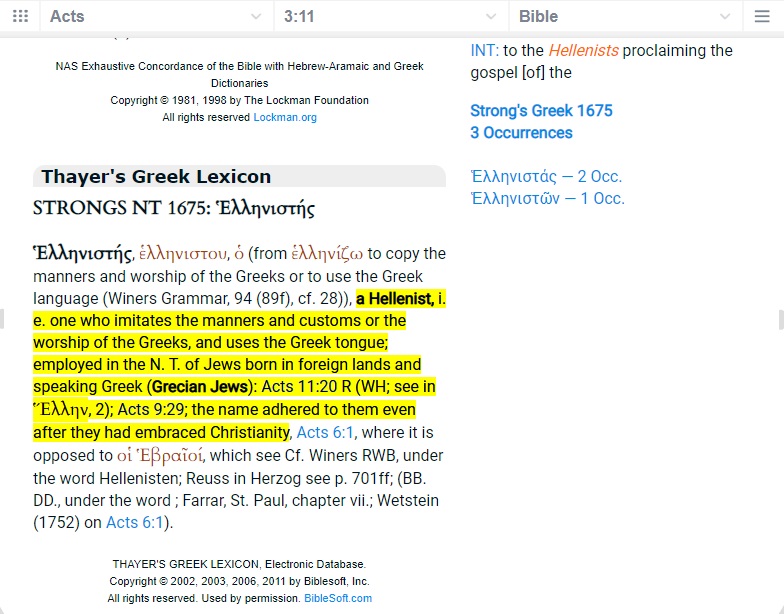
Task: Open the BibleSoft.com link
Action: click(x=338, y=598)
